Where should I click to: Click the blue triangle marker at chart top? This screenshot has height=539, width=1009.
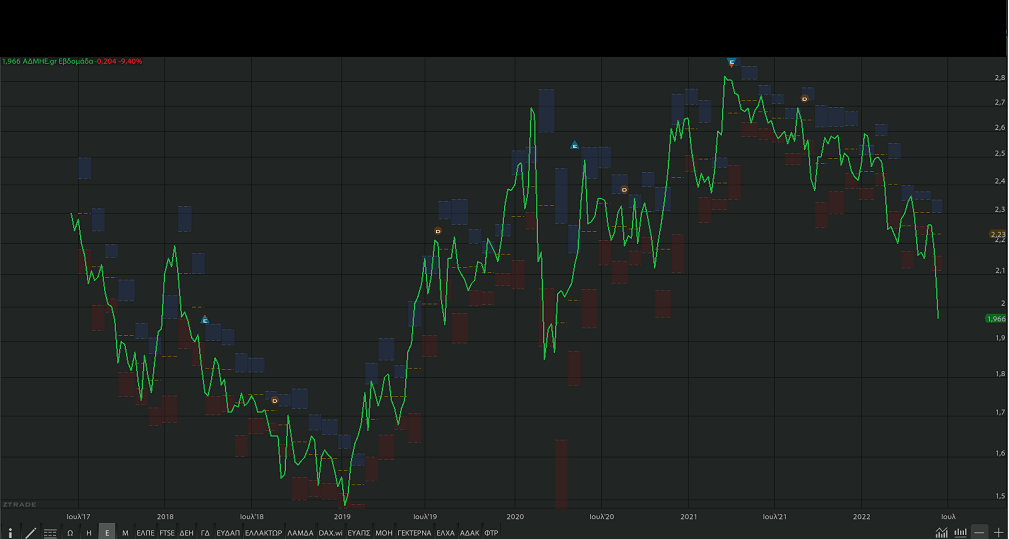click(x=732, y=62)
